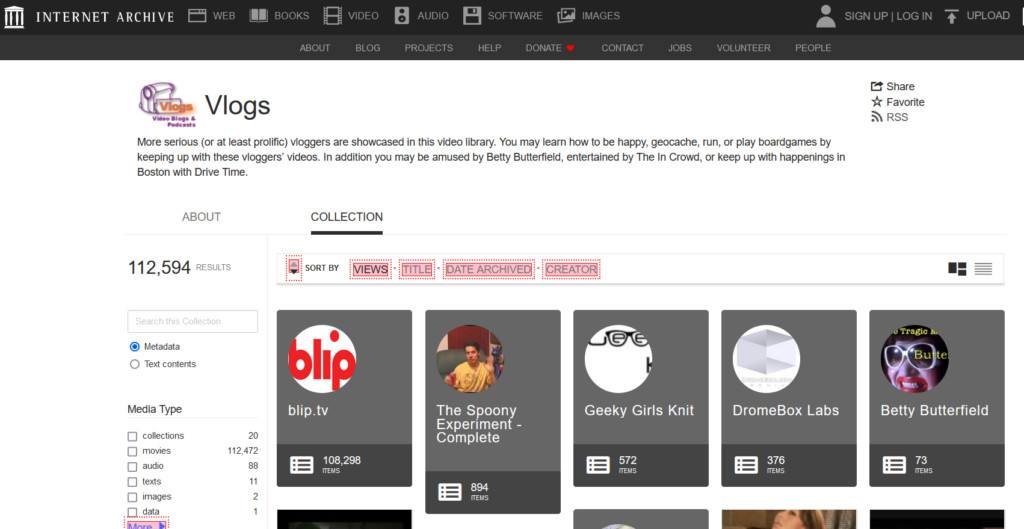Click list icon on DromeBox Labs card

746,465
